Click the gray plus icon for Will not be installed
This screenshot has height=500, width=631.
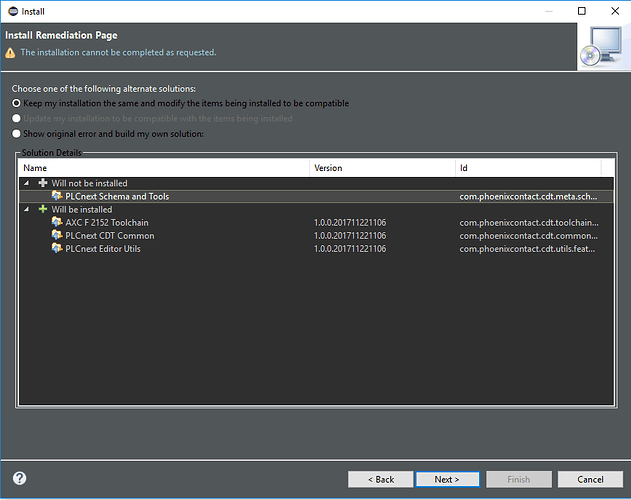tap(43, 183)
